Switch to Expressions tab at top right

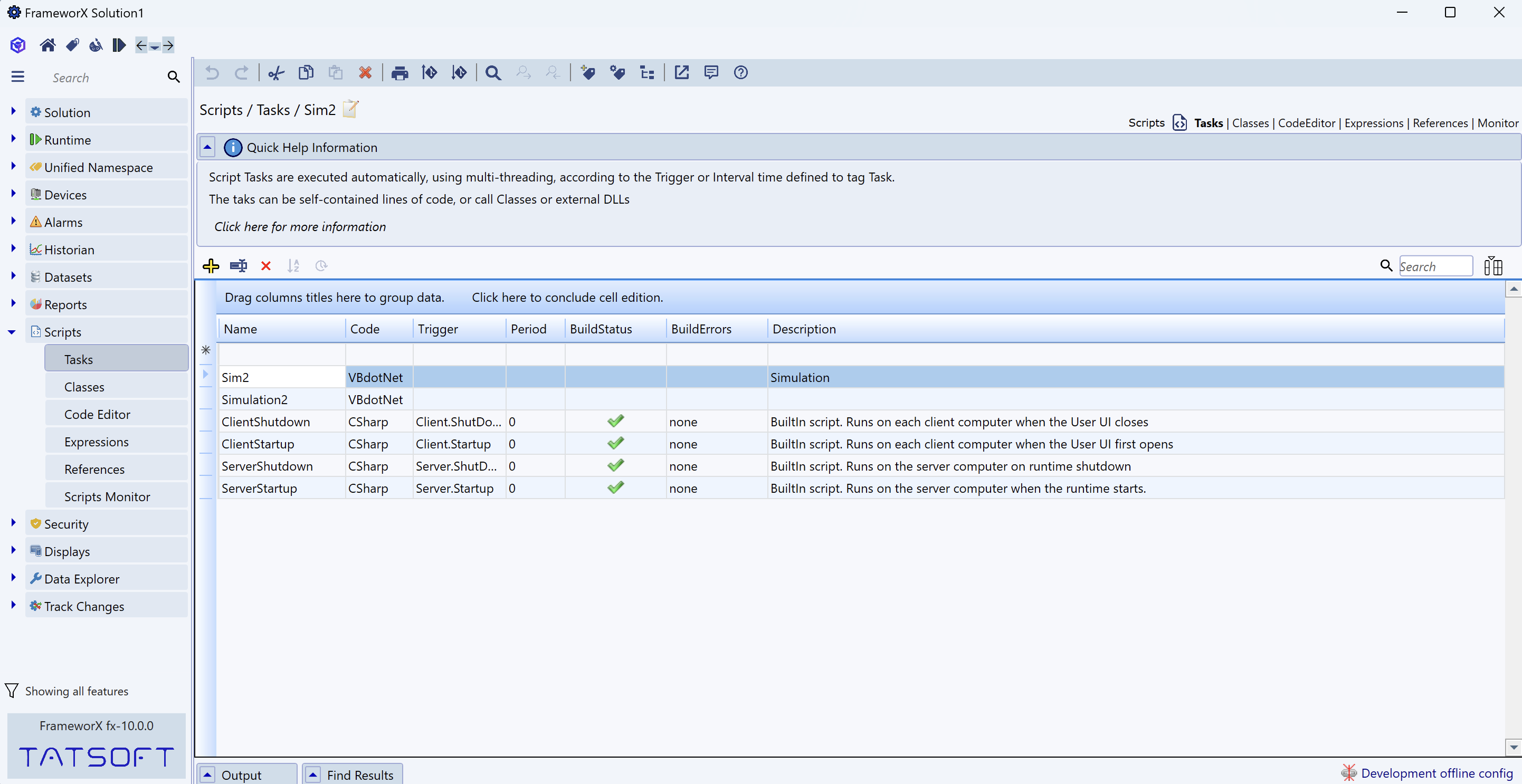(1374, 123)
